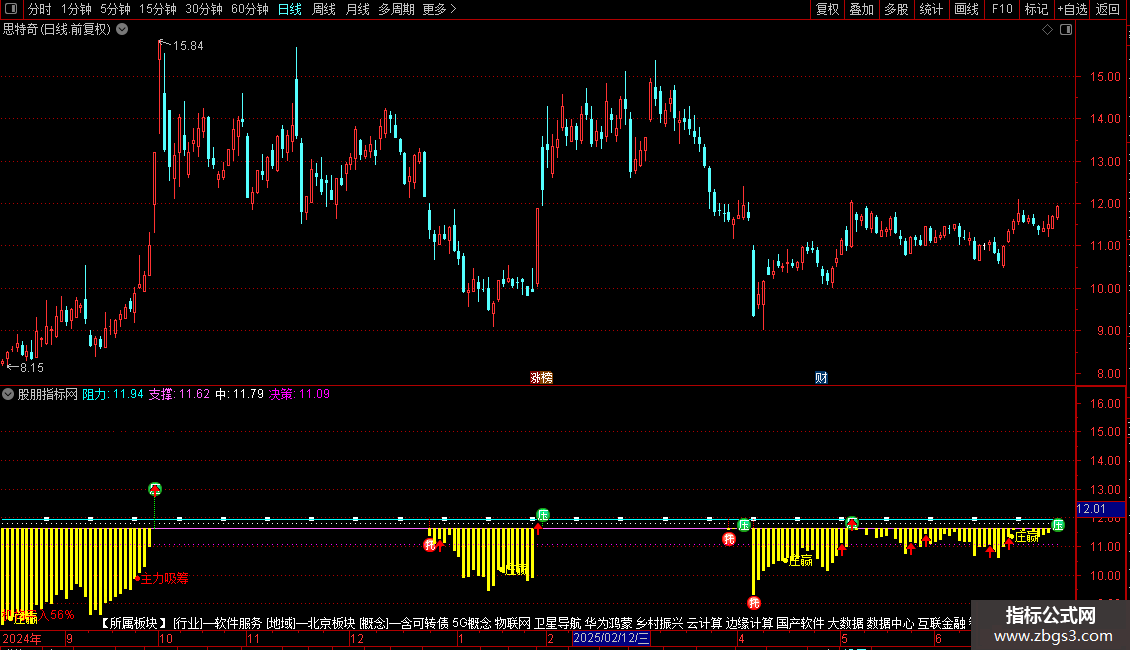Image resolution: width=1130 pixels, height=650 pixels.
Task: Click the 15.84 high price label
Action: point(187,45)
